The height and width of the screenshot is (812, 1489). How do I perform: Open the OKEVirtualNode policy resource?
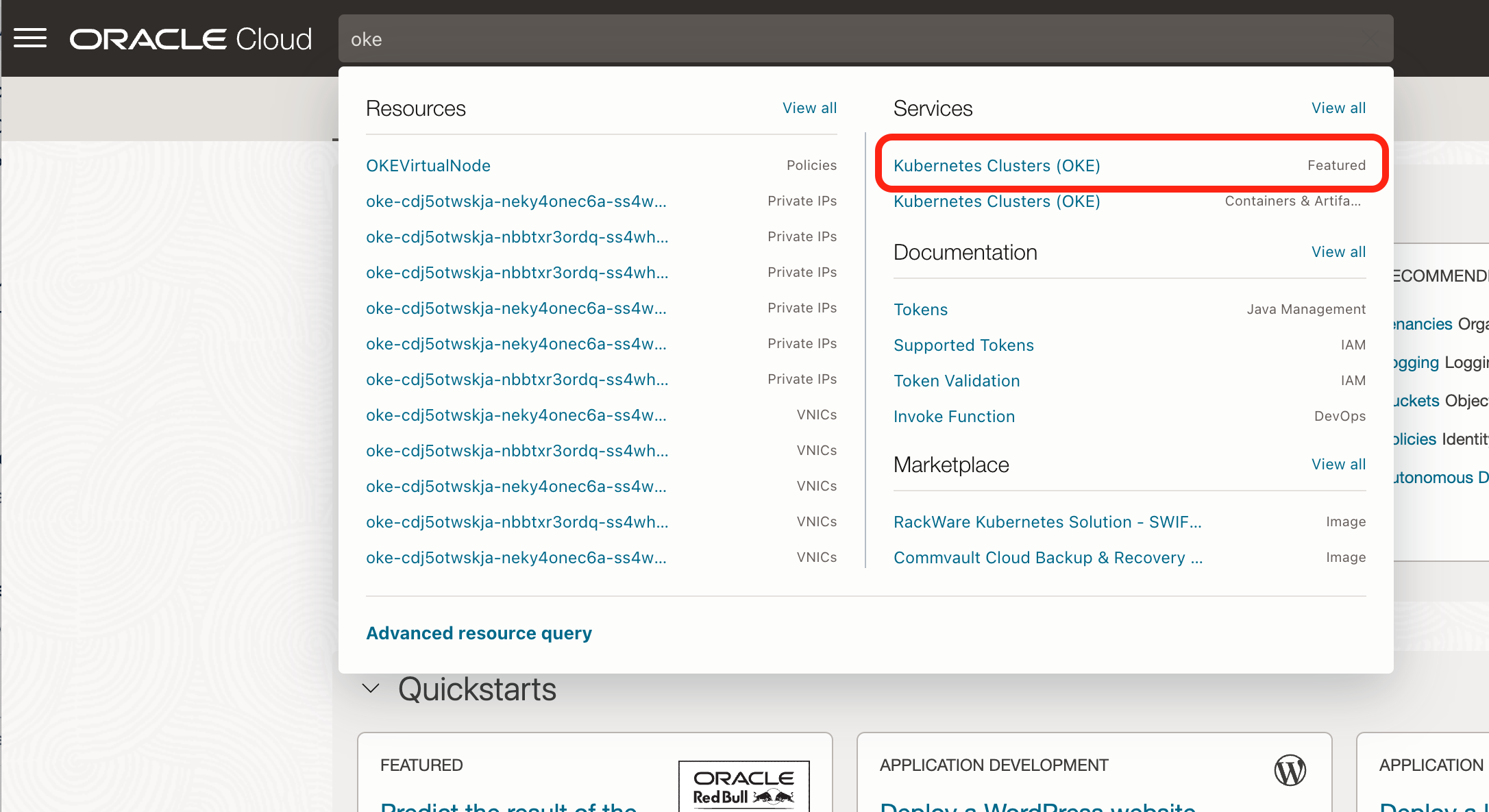pos(428,166)
